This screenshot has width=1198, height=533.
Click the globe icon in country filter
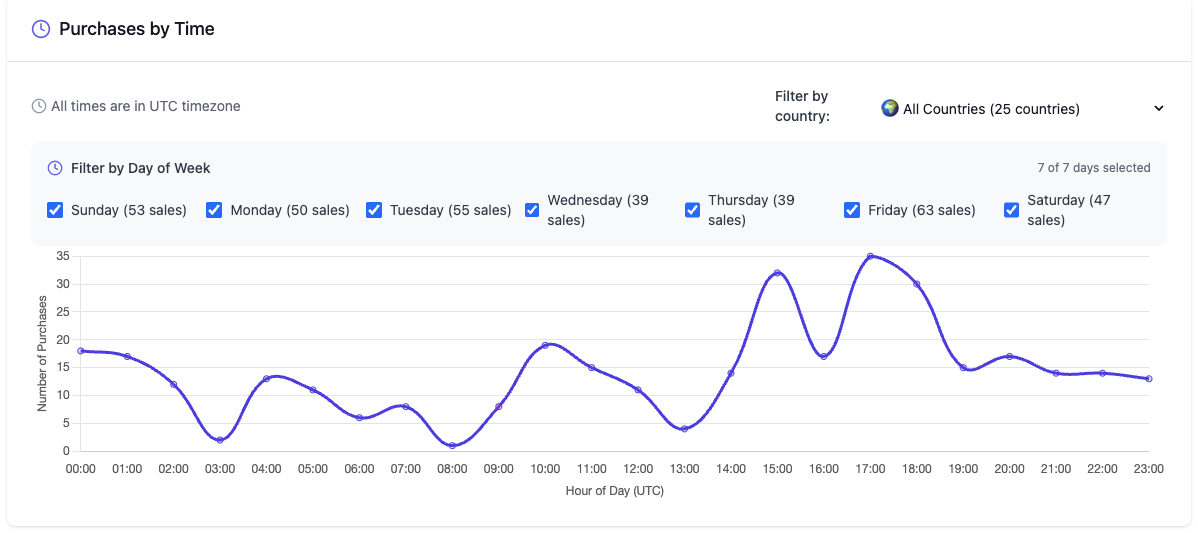(889, 108)
